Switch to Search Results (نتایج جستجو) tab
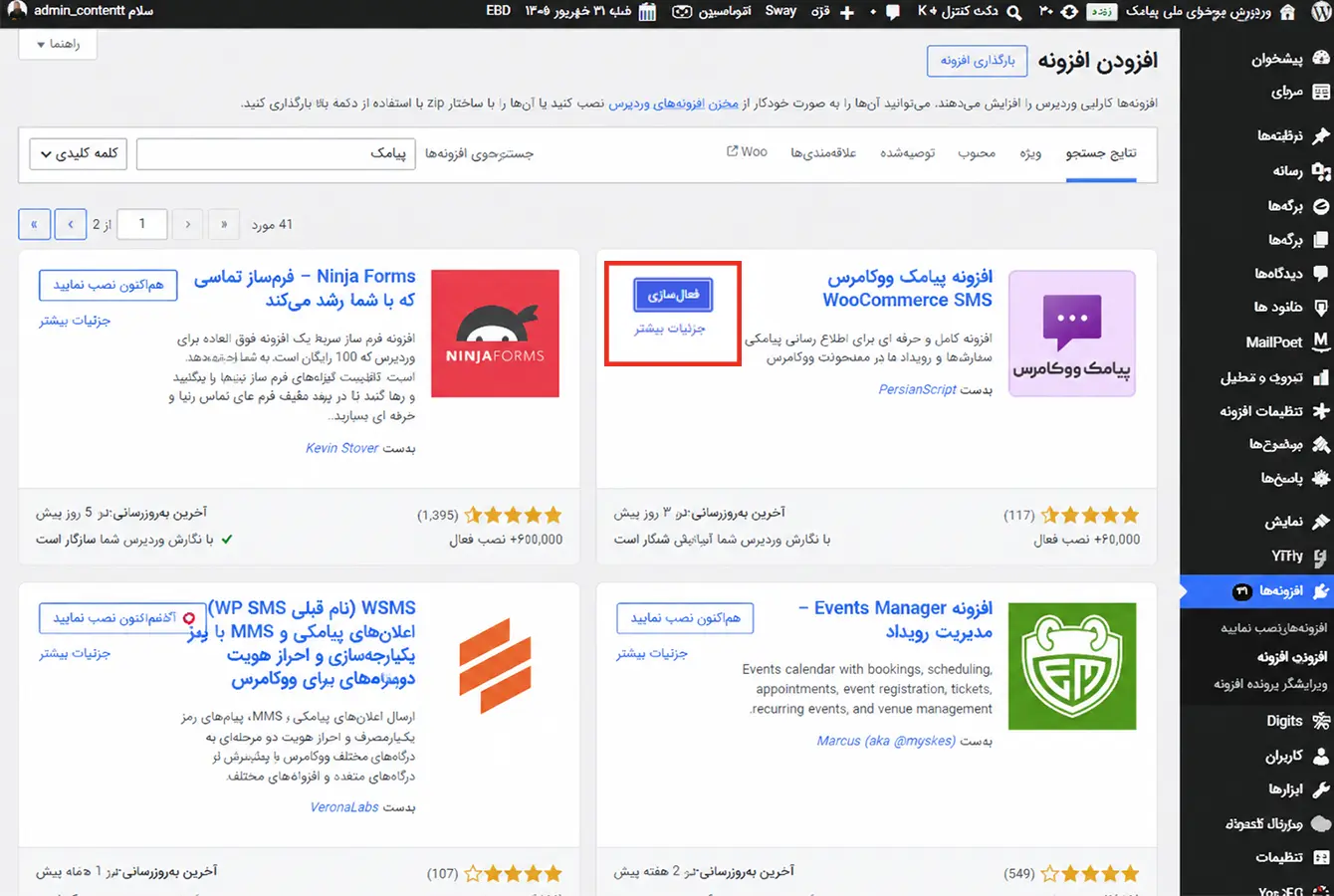 point(1100,153)
